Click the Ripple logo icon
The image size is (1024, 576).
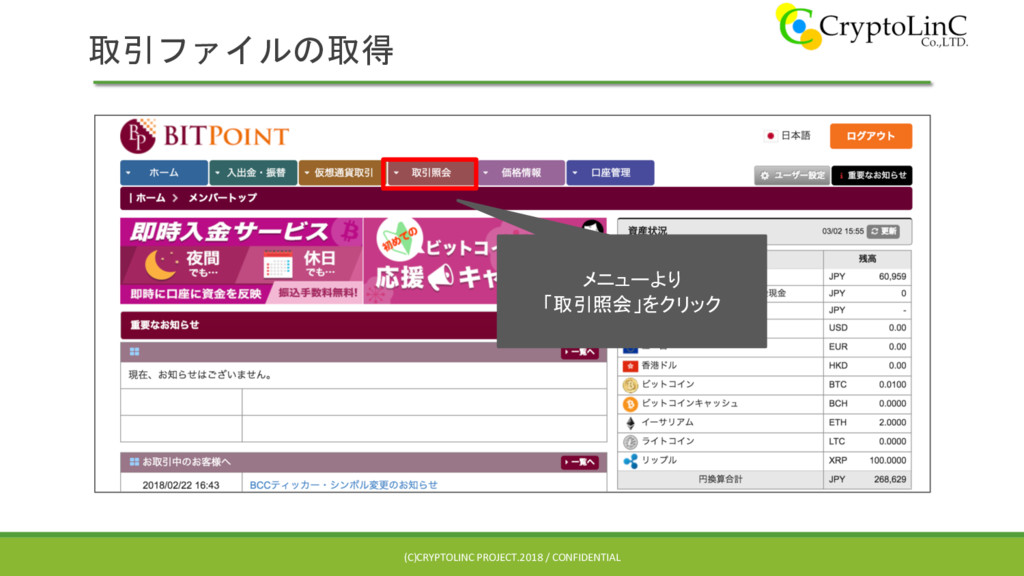coord(630,461)
